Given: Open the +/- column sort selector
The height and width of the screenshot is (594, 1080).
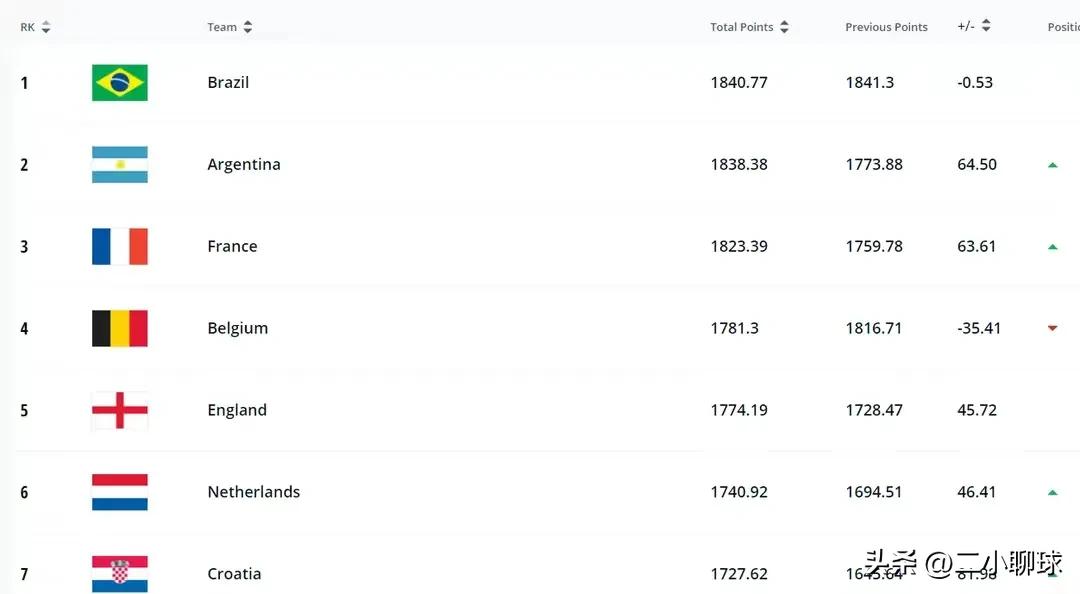Looking at the screenshot, I should click(987, 27).
